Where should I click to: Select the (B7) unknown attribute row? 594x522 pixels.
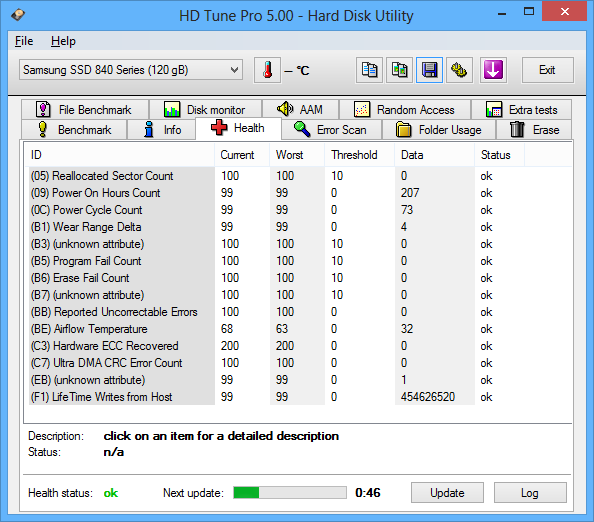(x=276, y=295)
